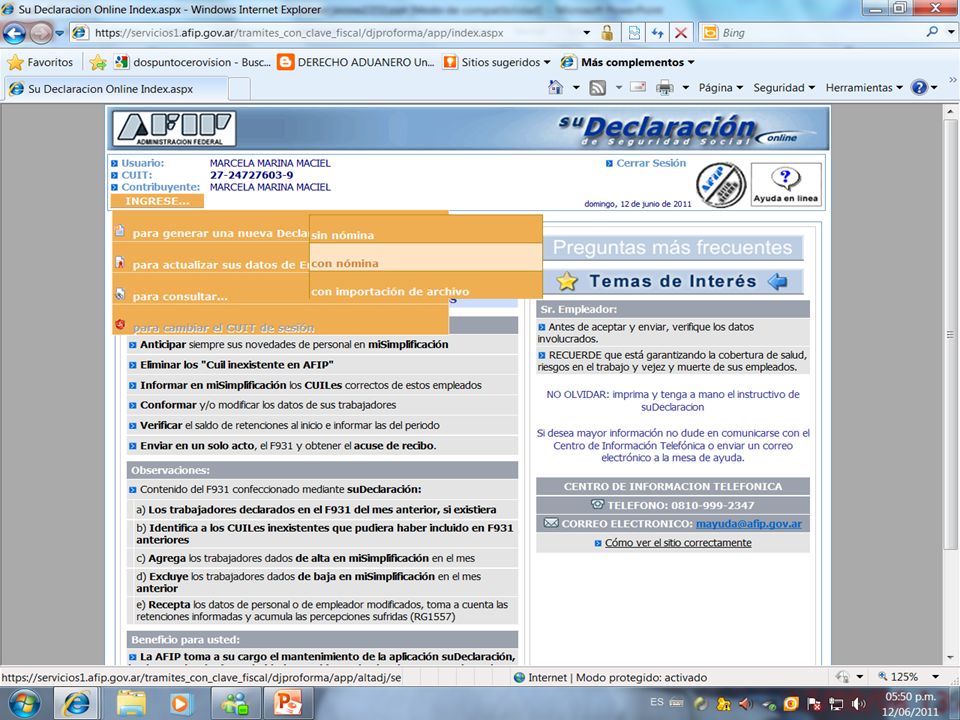Click the envelope icon beside CORREO ELECTRONICO
Image resolution: width=960 pixels, height=720 pixels.
tap(551, 523)
